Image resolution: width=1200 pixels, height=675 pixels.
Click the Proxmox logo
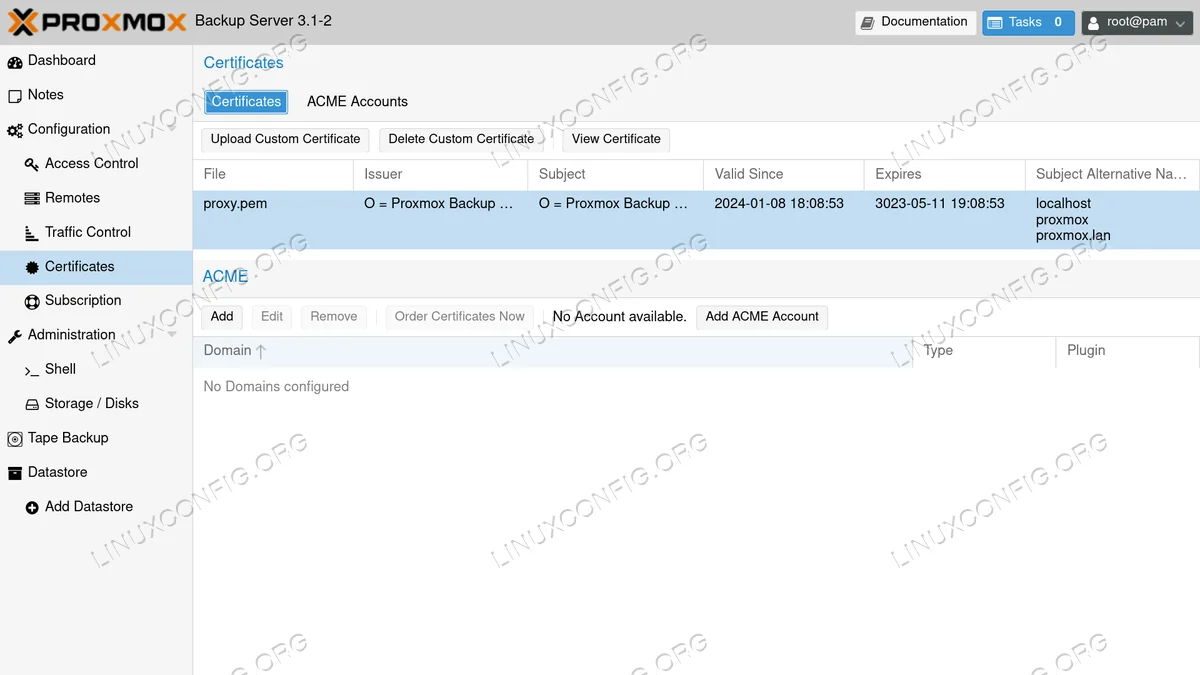pos(98,21)
